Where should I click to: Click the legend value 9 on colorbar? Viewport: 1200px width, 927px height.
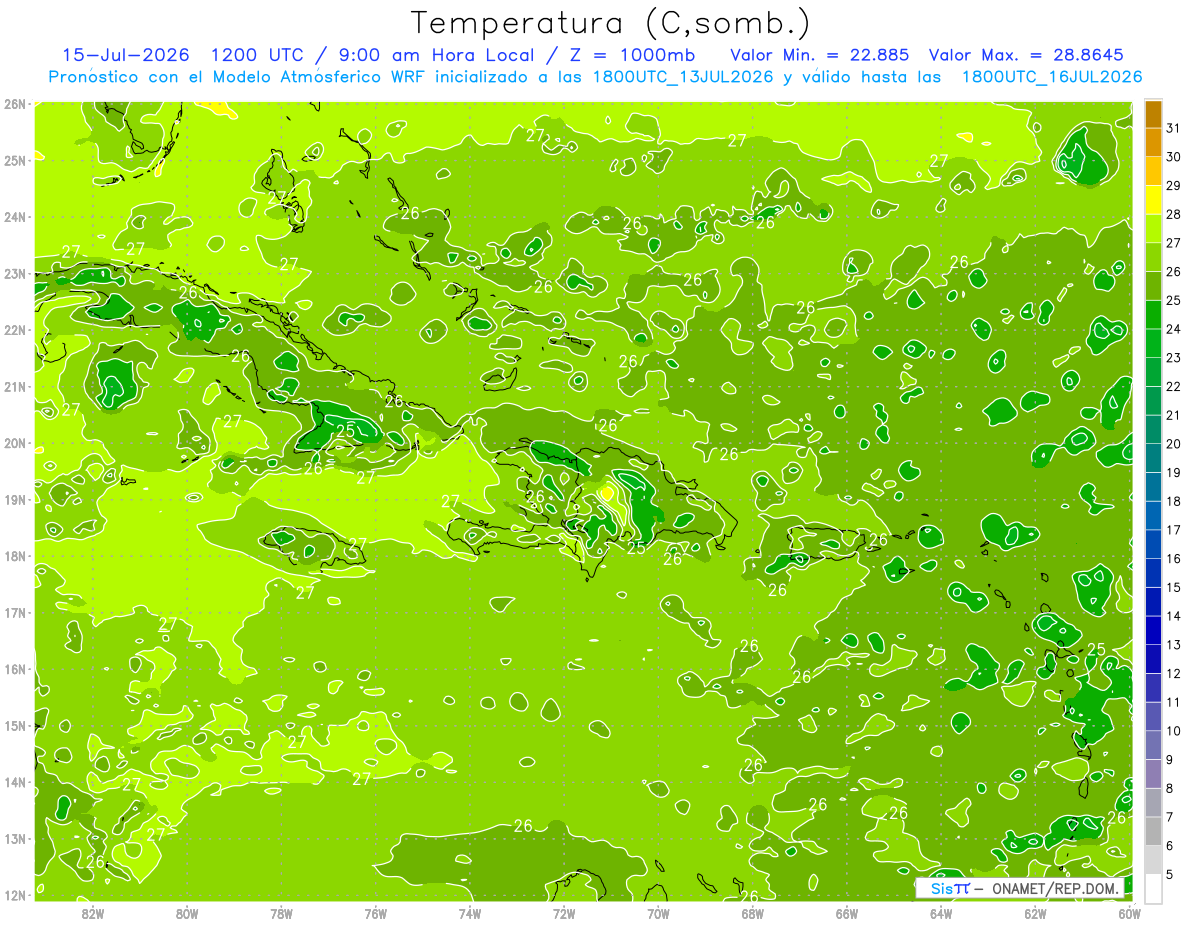[1169, 760]
